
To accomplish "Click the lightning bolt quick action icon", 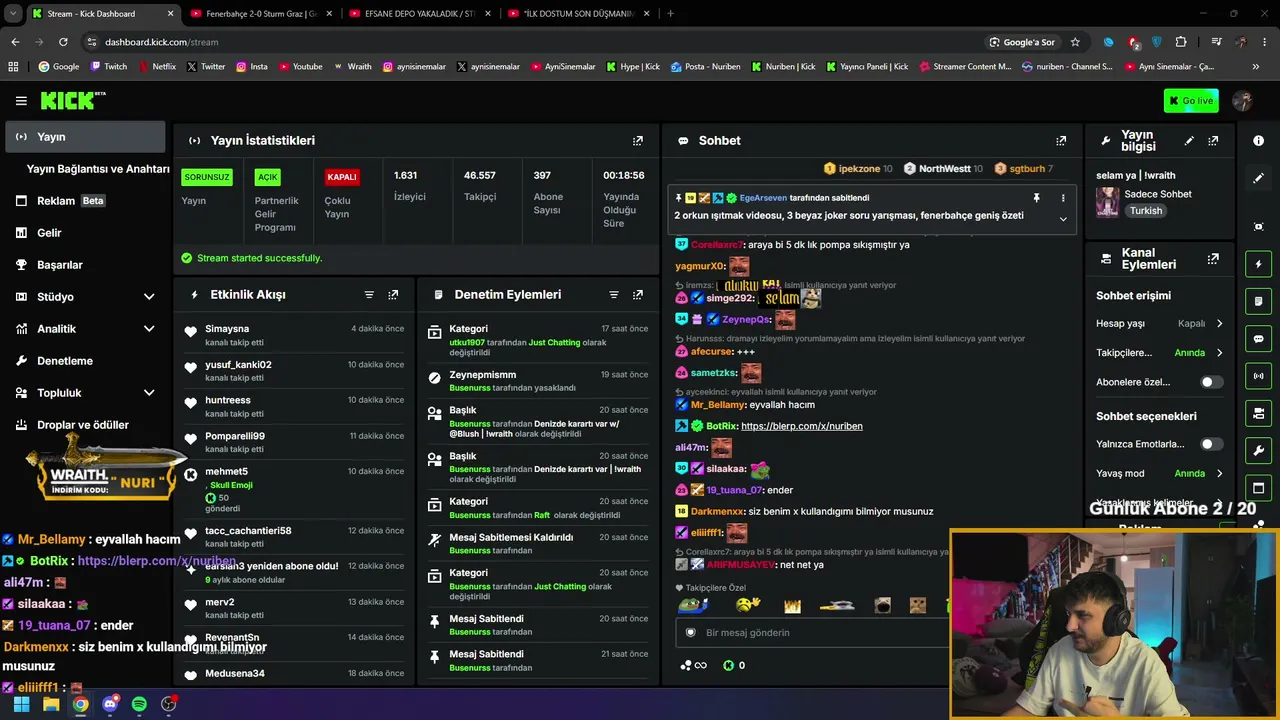I will click(1259, 264).
